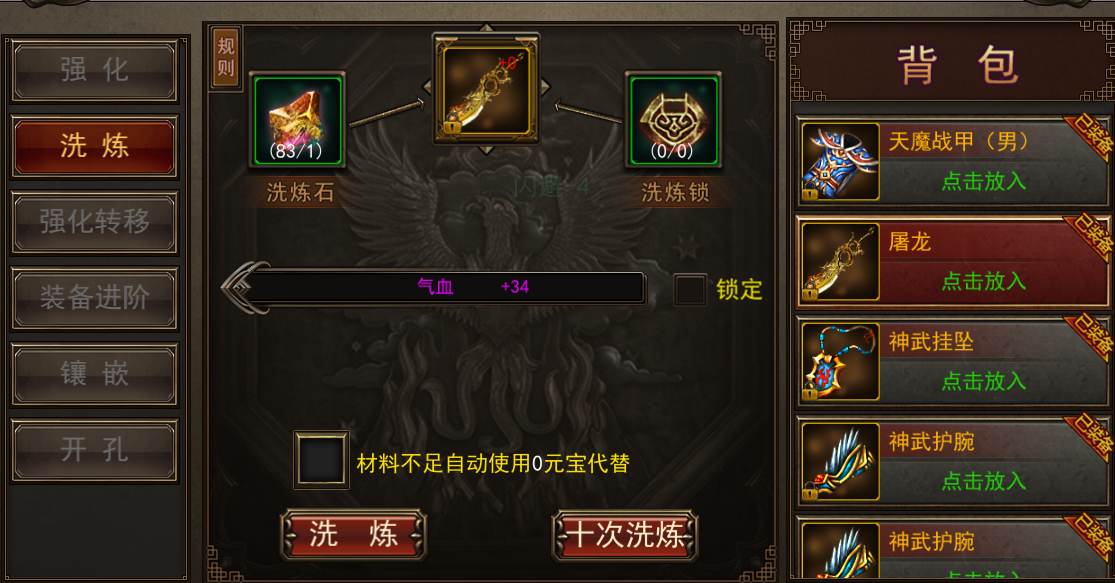This screenshot has width=1115, height=583.
Task: Click the 神武挂坠 pendant icon
Action: click(x=840, y=362)
